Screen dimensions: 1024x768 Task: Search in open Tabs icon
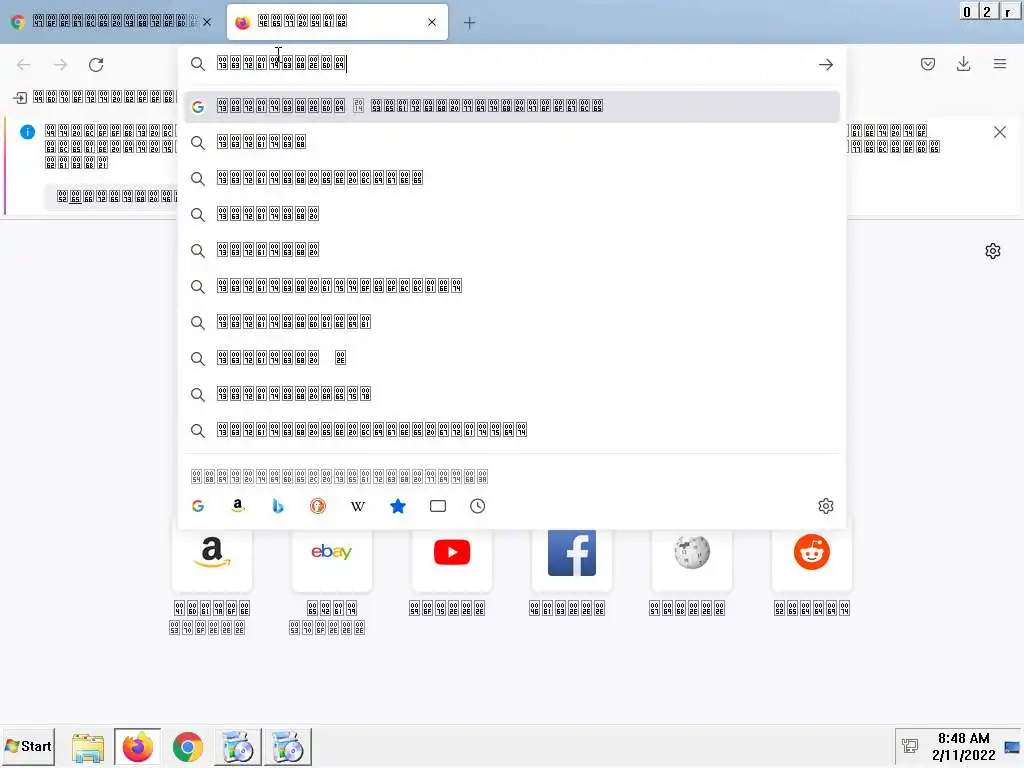(x=438, y=506)
